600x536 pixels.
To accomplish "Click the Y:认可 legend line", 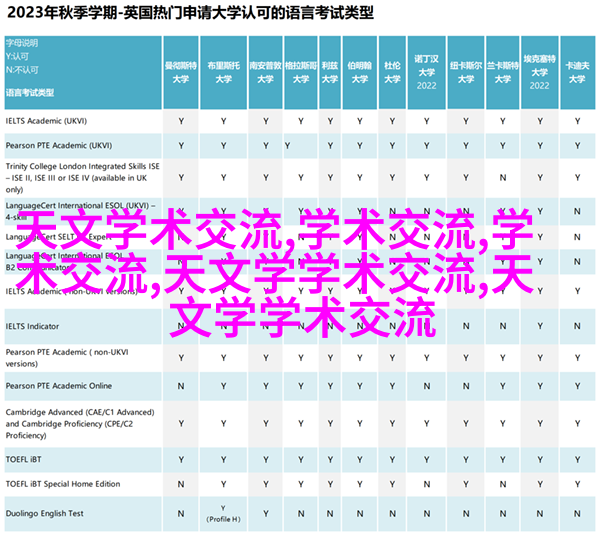I will [17, 57].
